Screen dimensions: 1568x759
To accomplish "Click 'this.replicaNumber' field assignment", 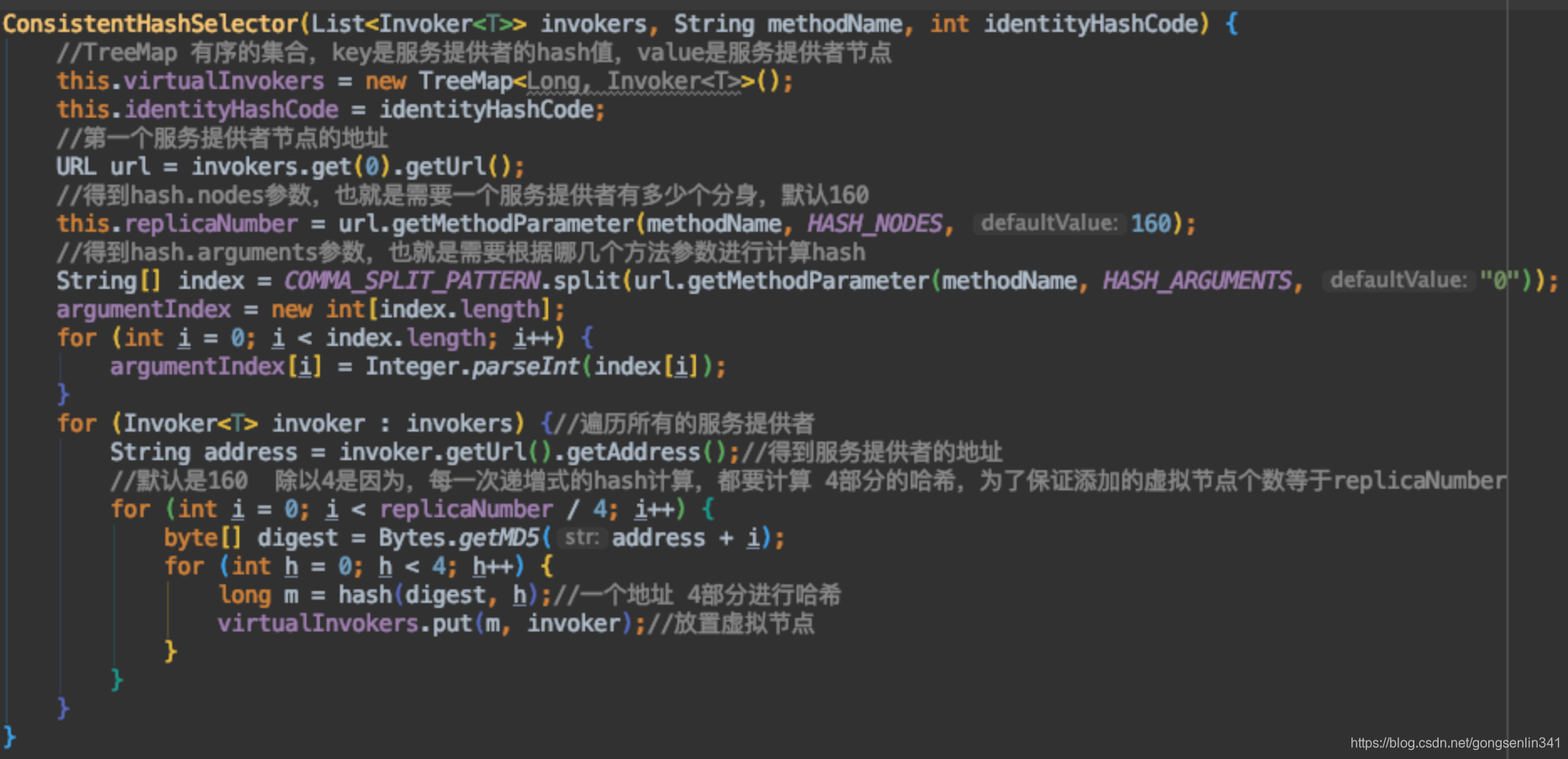I will pos(177,224).
